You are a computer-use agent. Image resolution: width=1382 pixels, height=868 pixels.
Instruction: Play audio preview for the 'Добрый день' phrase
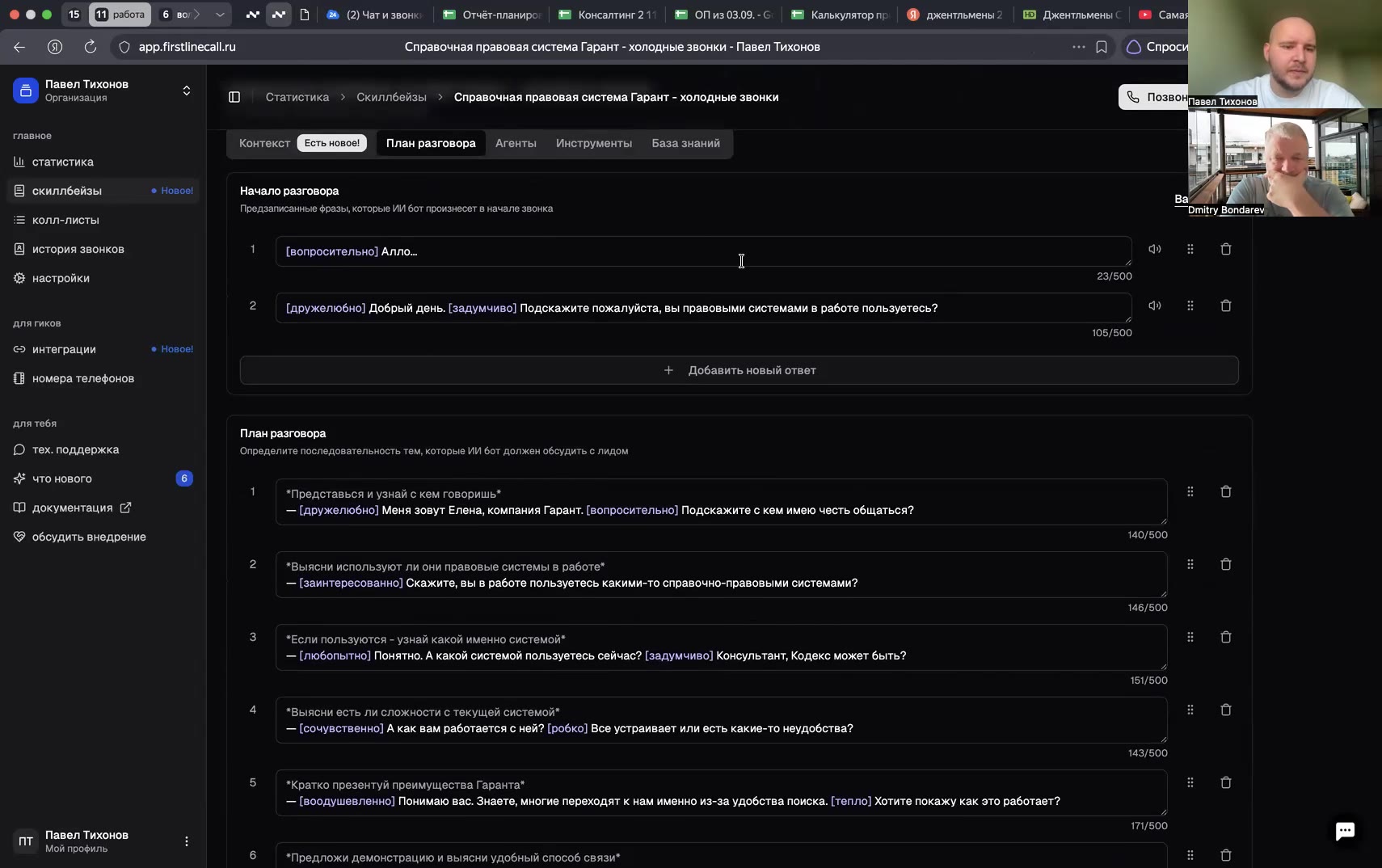[x=1155, y=305]
